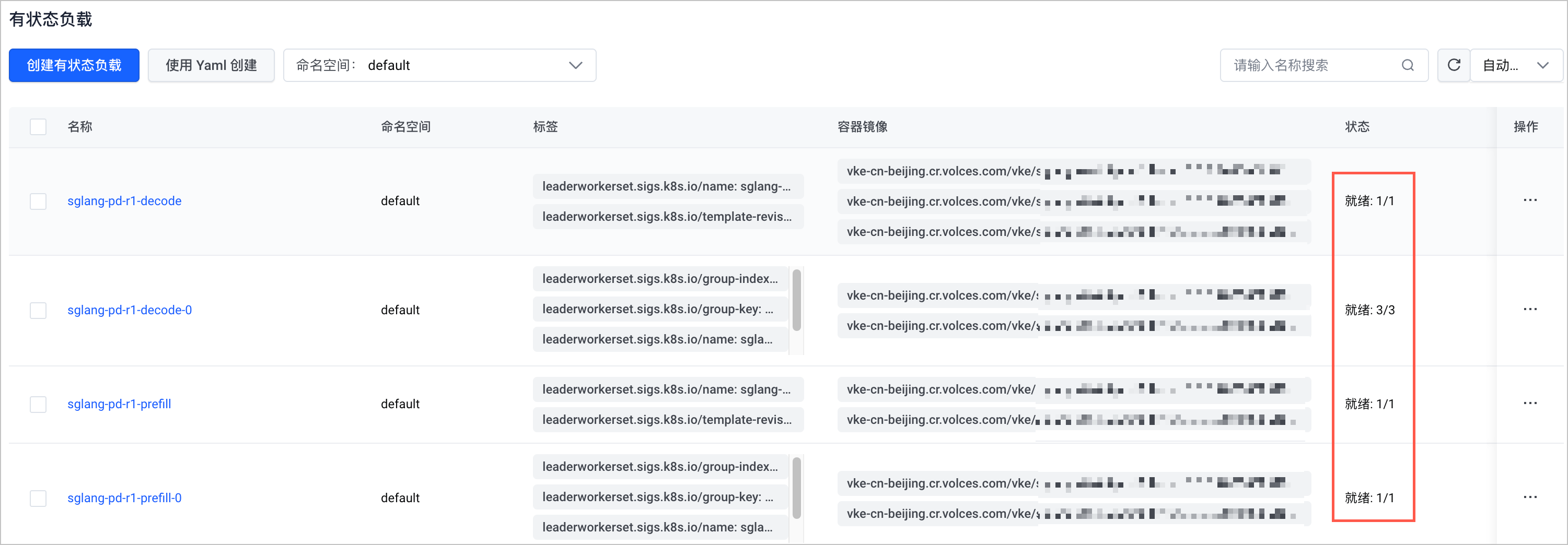Click the 状态 column header
Viewport: 1568px width, 545px height.
(x=1357, y=126)
